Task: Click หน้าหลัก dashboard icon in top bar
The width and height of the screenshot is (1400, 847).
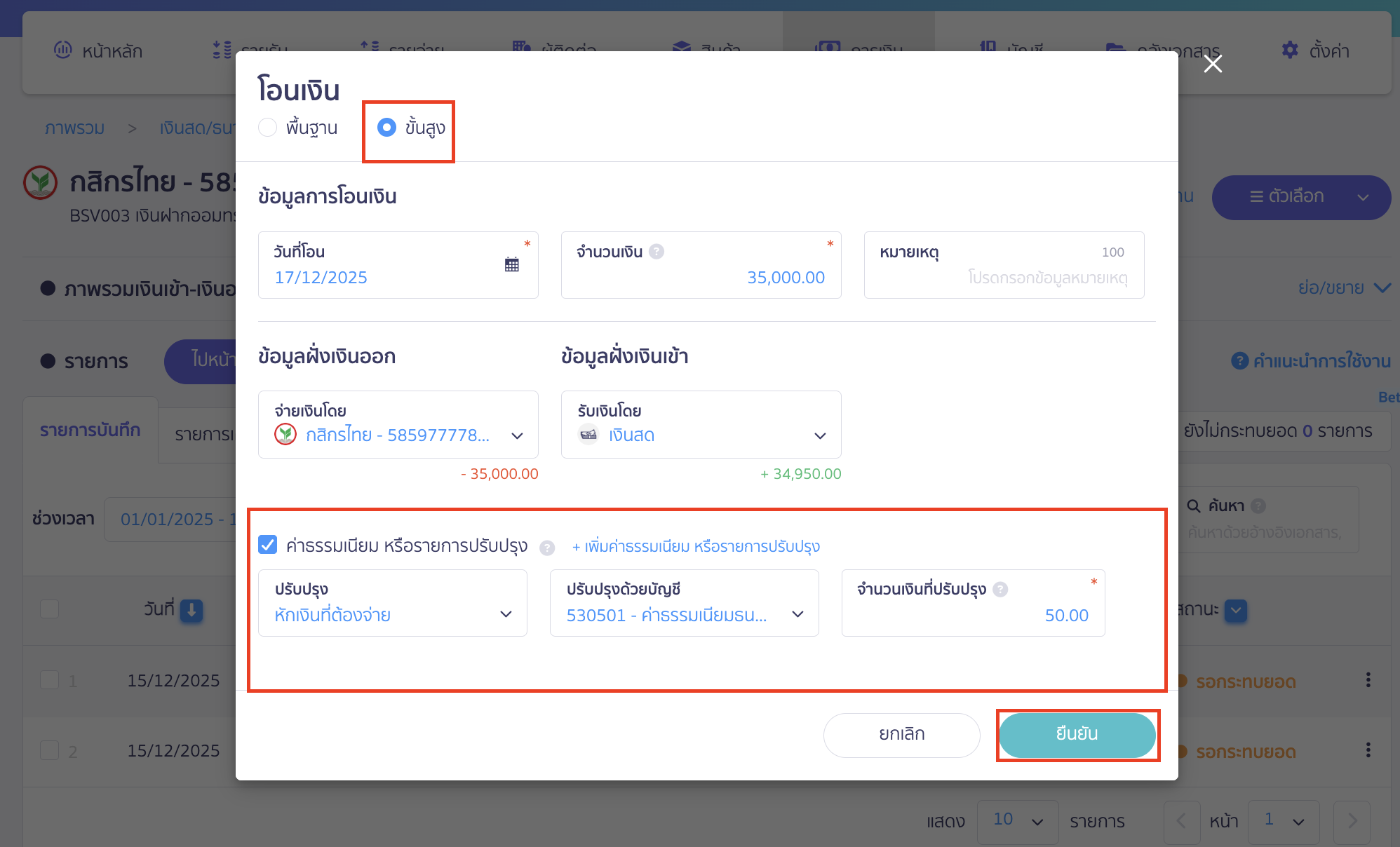Action: pyautogui.click(x=63, y=50)
